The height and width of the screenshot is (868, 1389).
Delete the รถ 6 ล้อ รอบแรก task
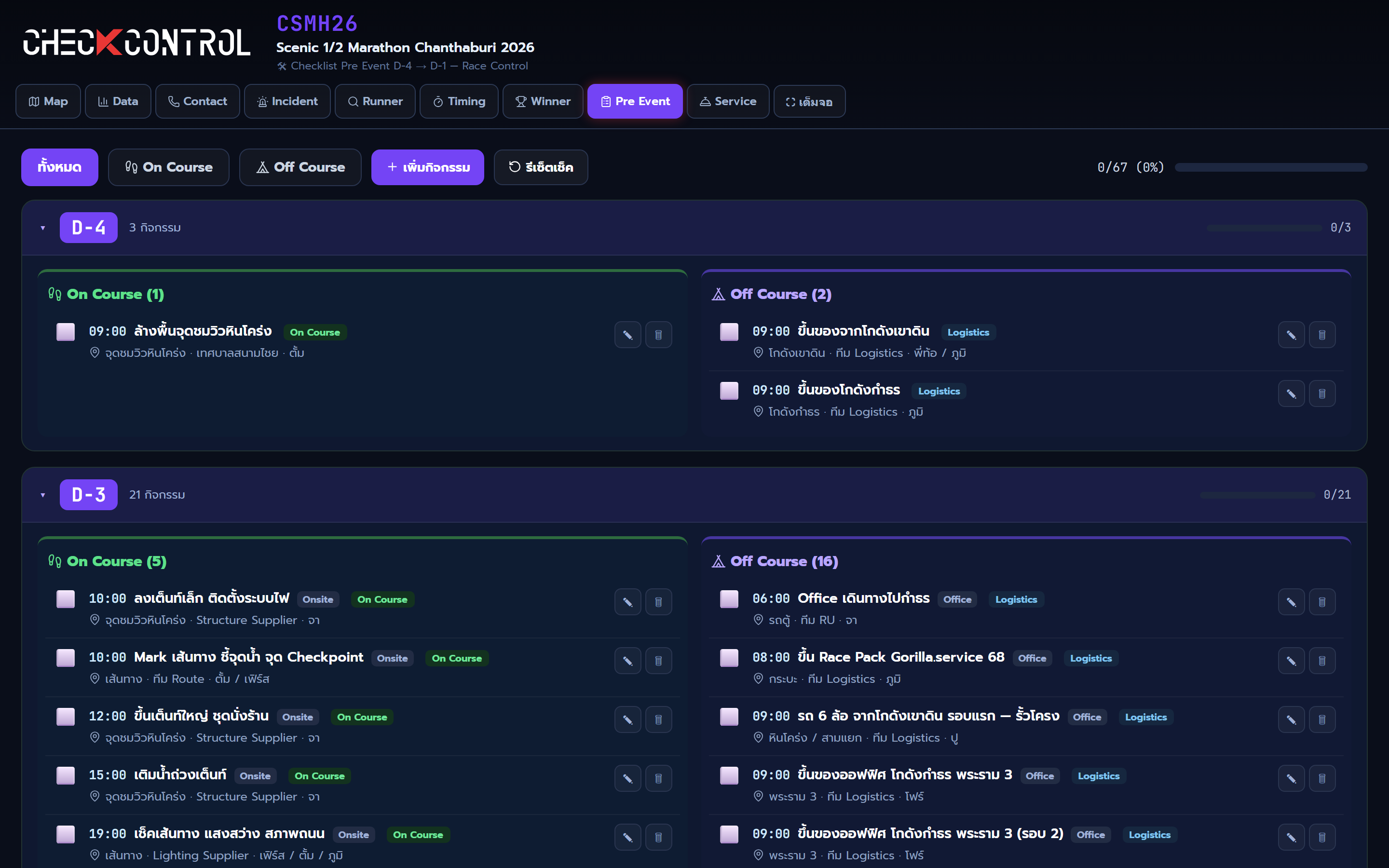pyautogui.click(x=1322, y=720)
